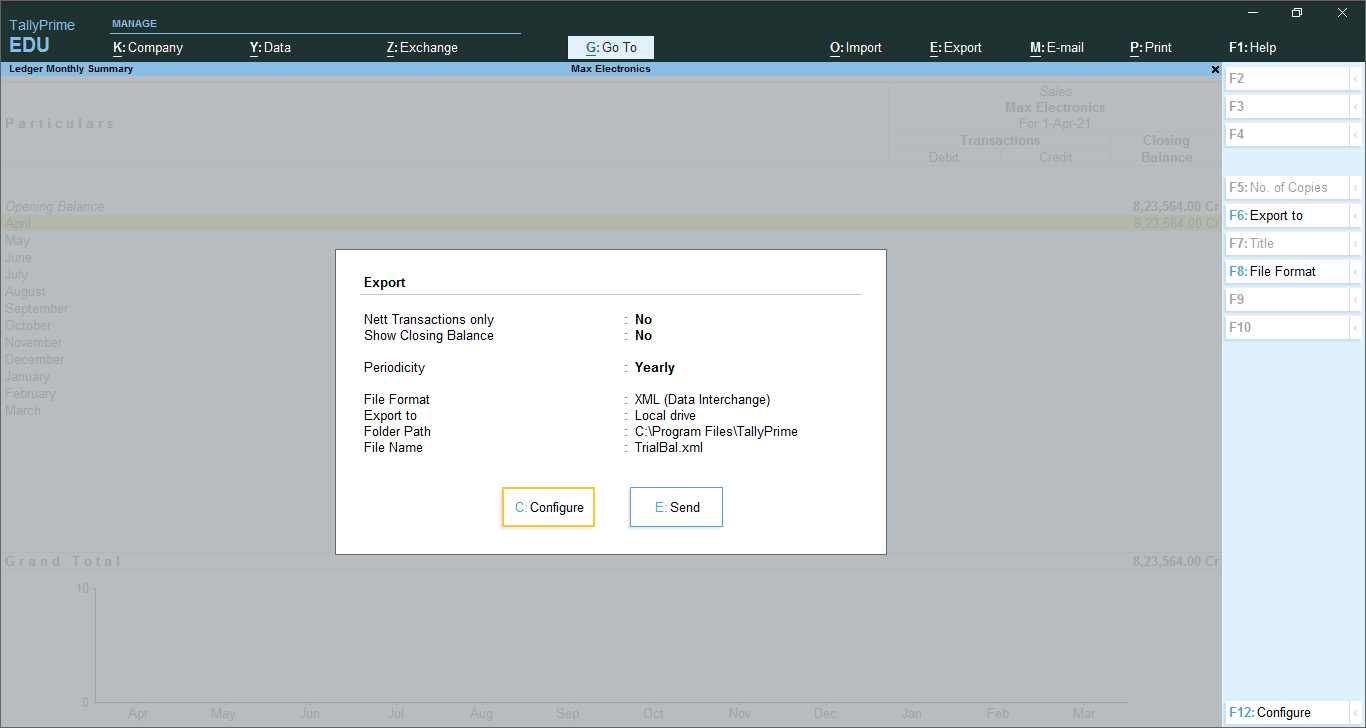Minimize the TallyPrime window

click(x=1253, y=13)
